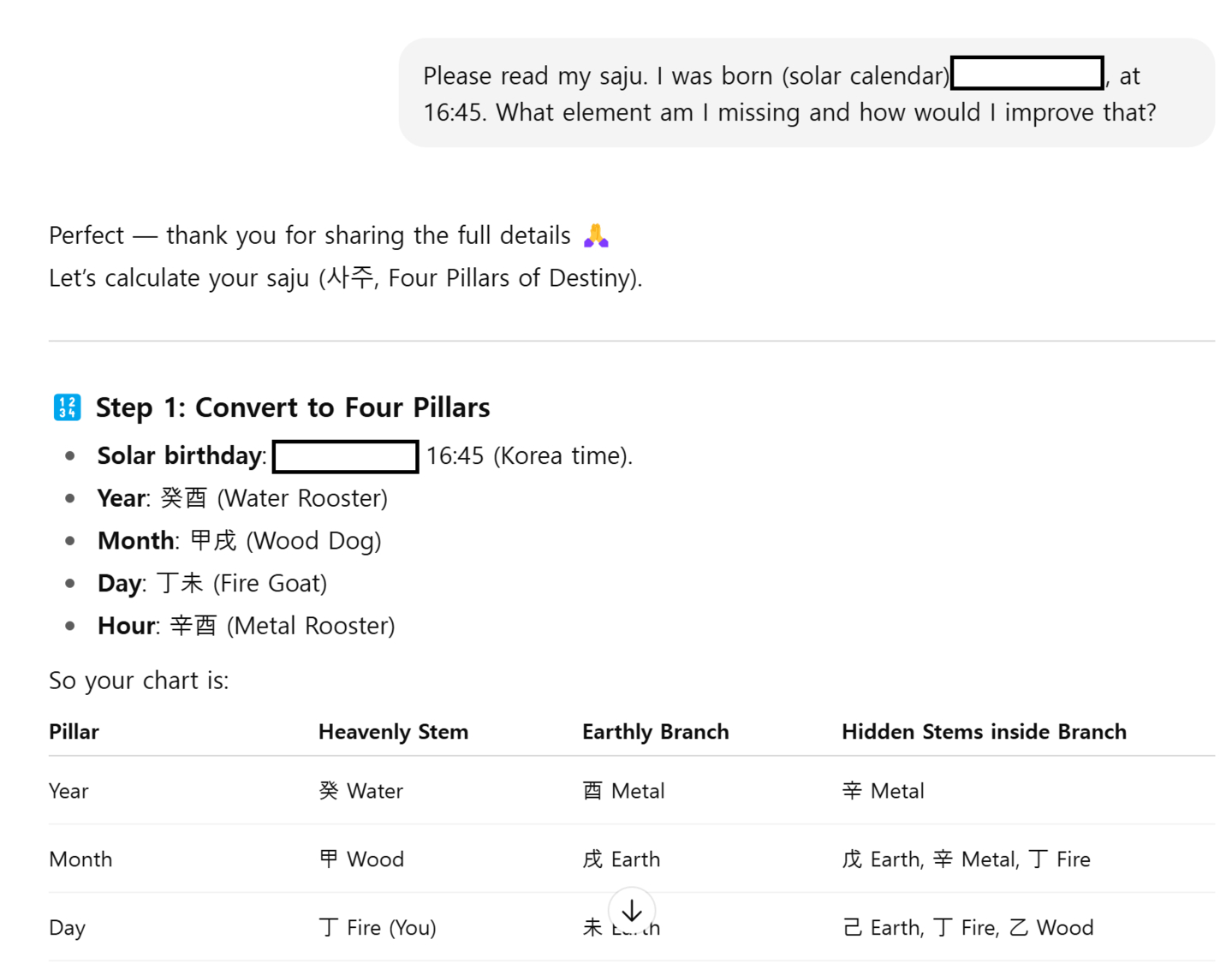Click the Earthly Branch column header
Image resolution: width=1232 pixels, height=963 pixels.
coord(655,732)
